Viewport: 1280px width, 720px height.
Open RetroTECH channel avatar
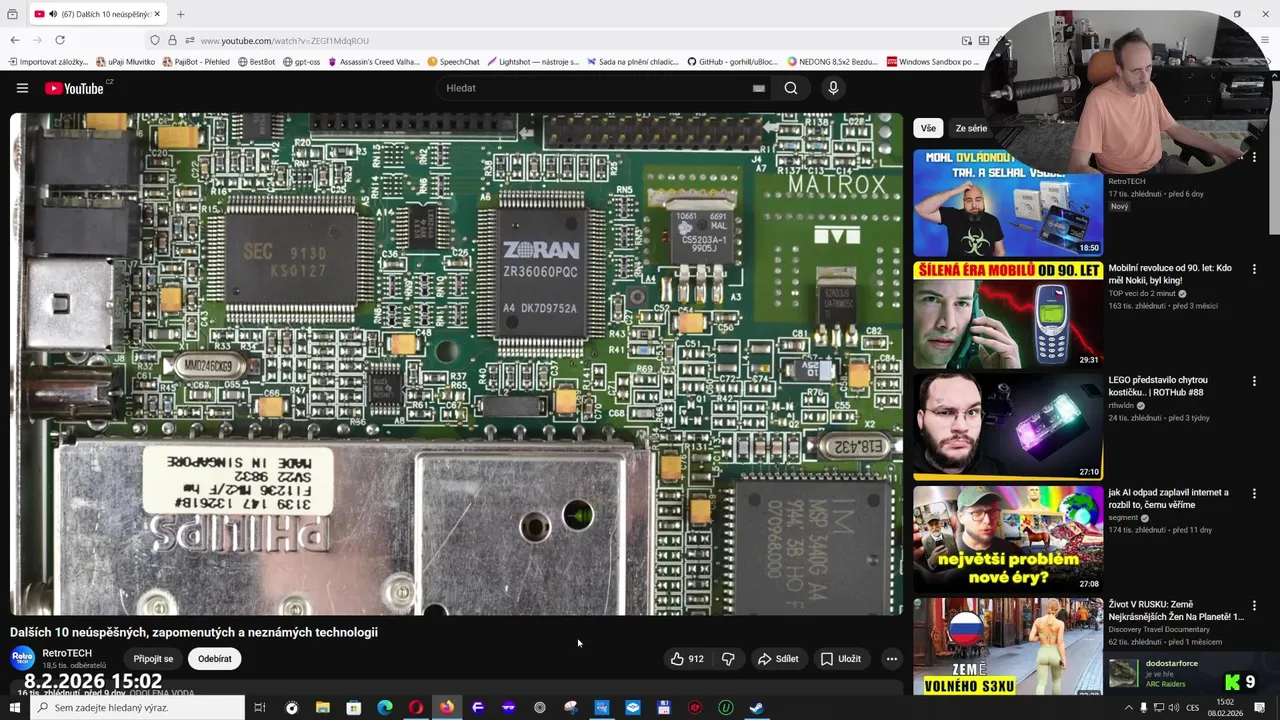[x=22, y=658]
